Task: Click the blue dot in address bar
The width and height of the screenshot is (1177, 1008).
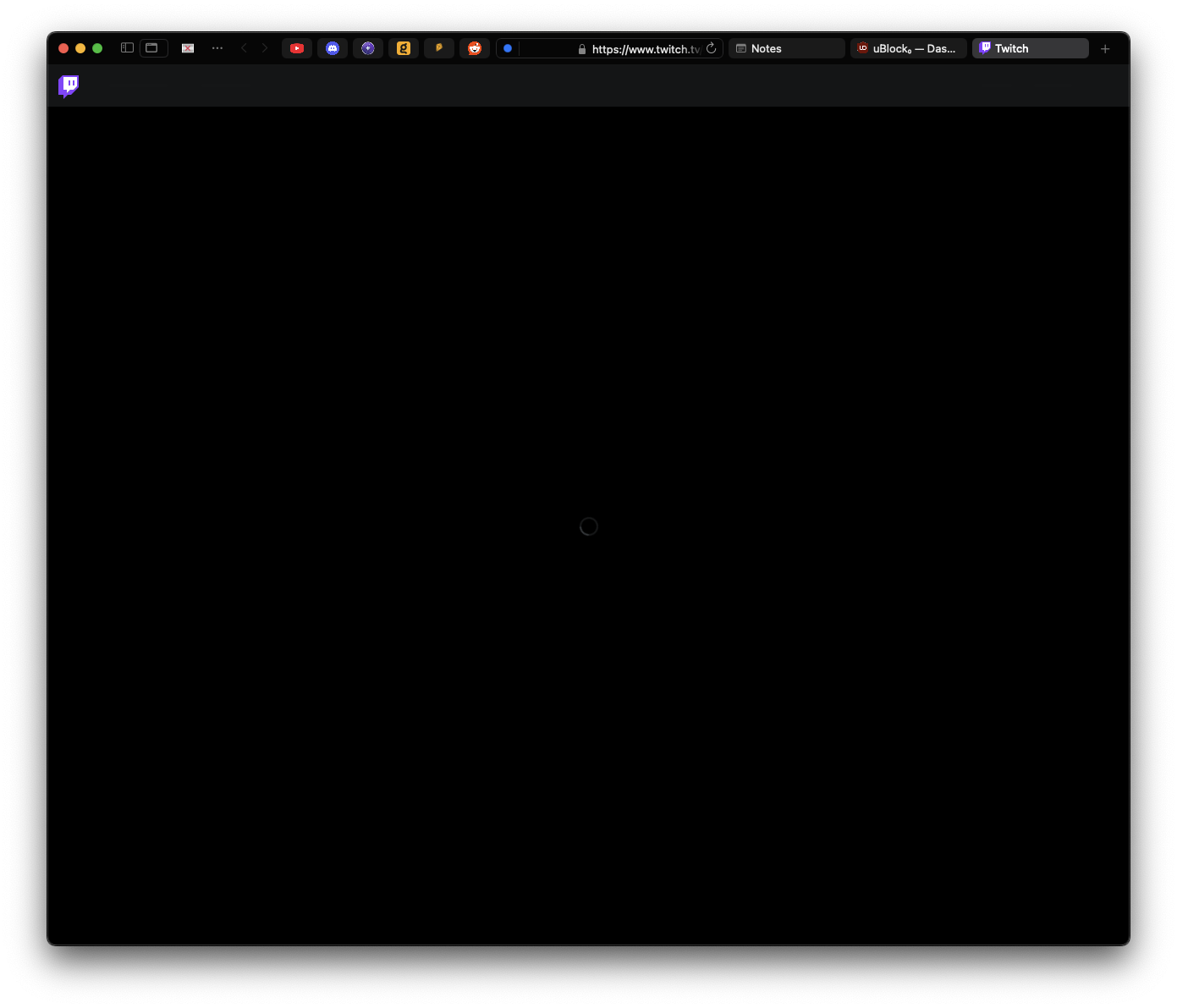Action: click(508, 48)
